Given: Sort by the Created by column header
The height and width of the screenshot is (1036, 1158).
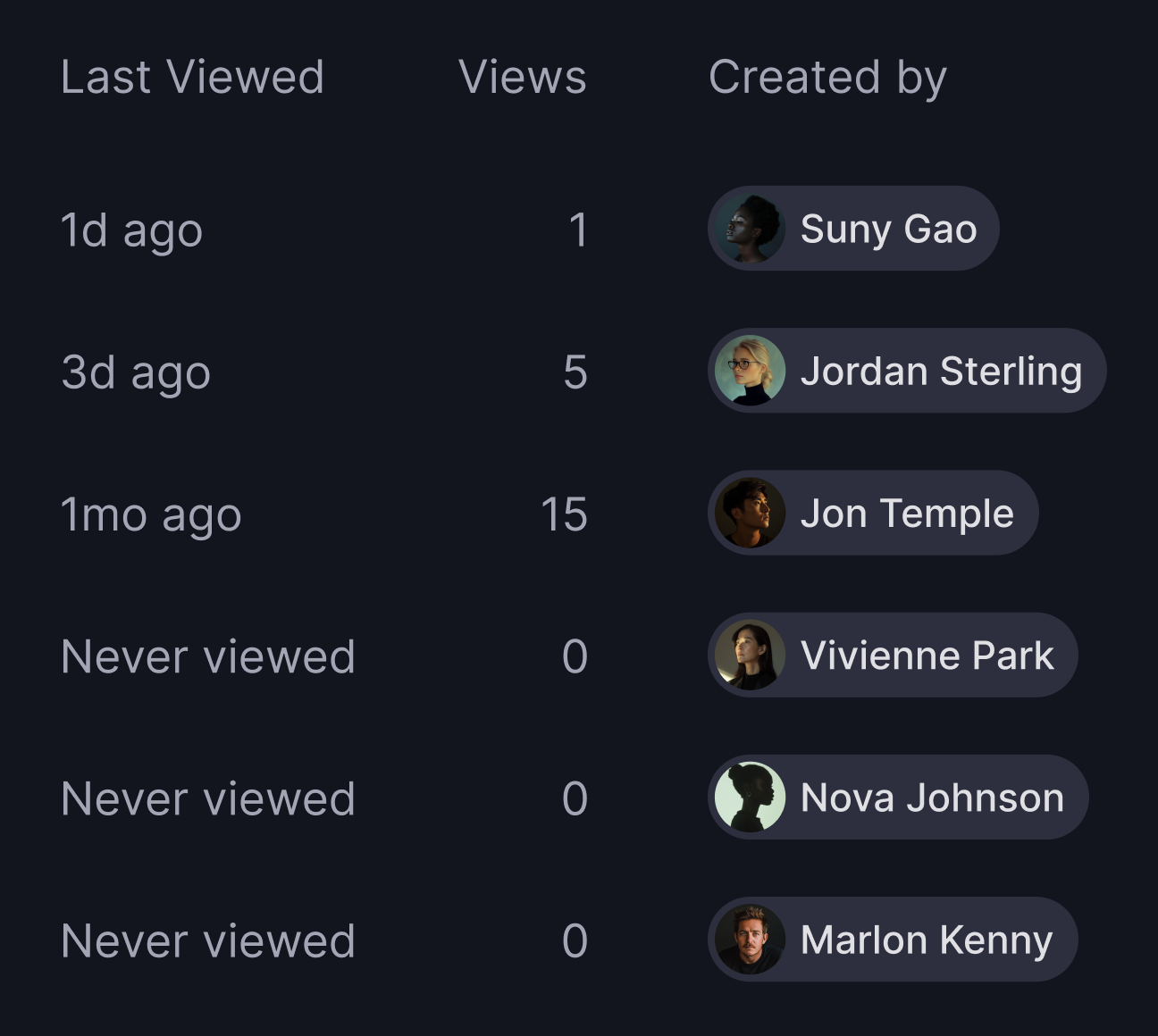Looking at the screenshot, I should (x=827, y=78).
